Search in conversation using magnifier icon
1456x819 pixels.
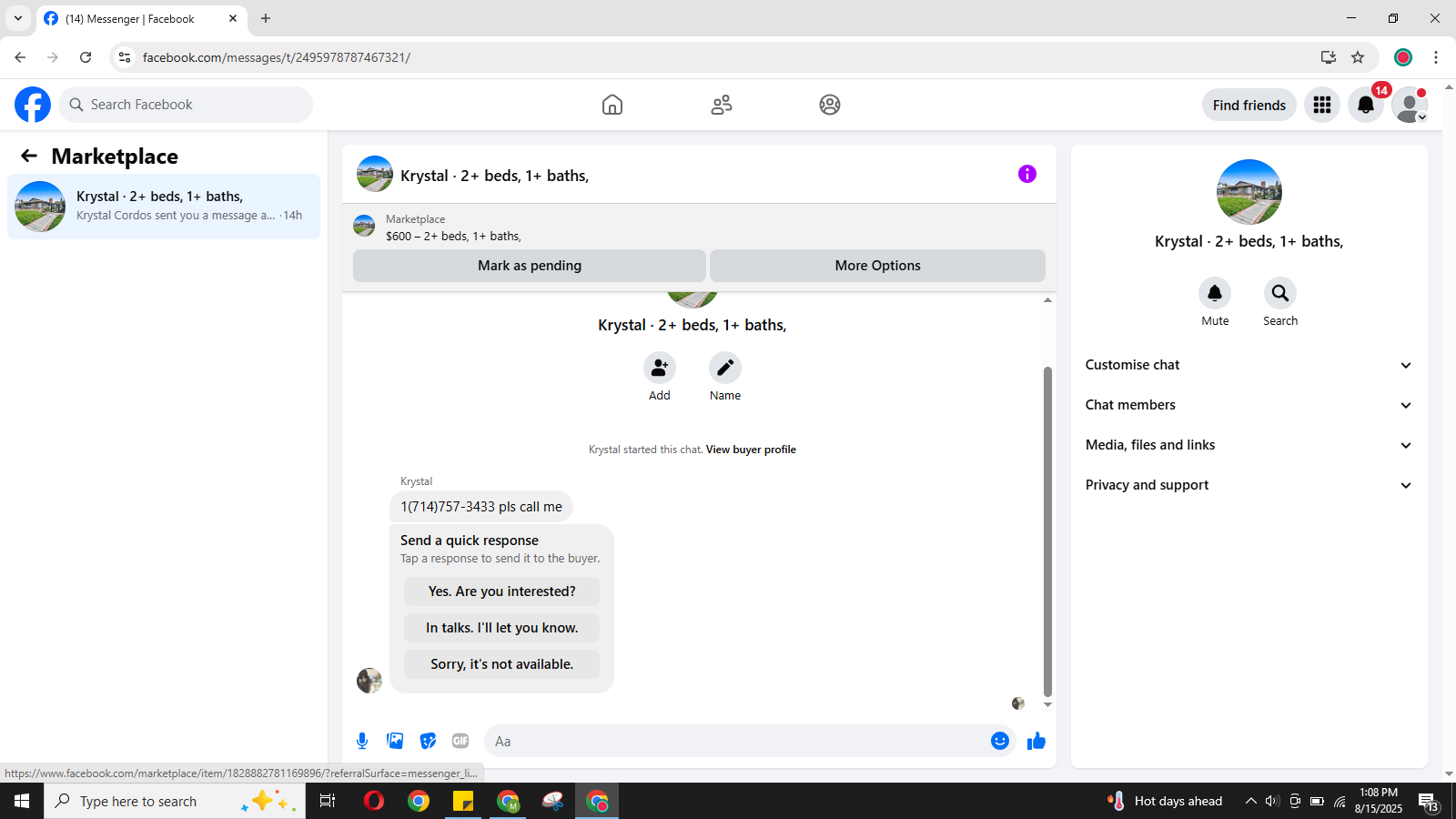[x=1280, y=293]
